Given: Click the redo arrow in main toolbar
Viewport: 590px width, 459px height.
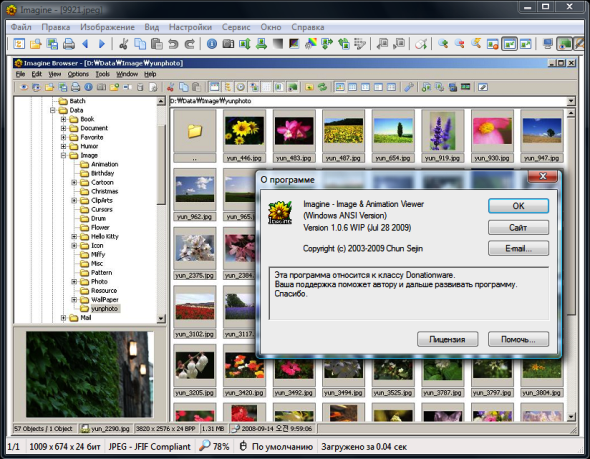Looking at the screenshot, I should click(189, 44).
